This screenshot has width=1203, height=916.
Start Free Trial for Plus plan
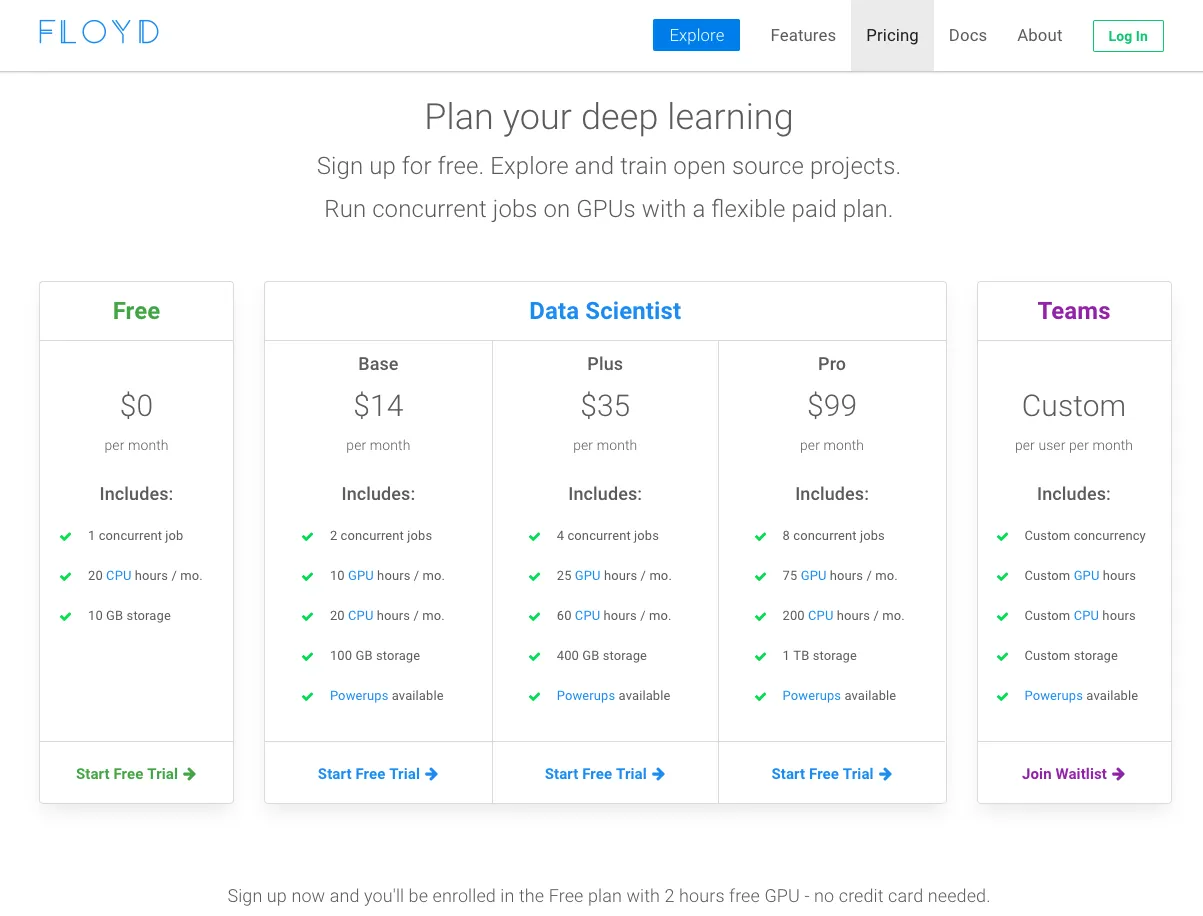(x=605, y=773)
